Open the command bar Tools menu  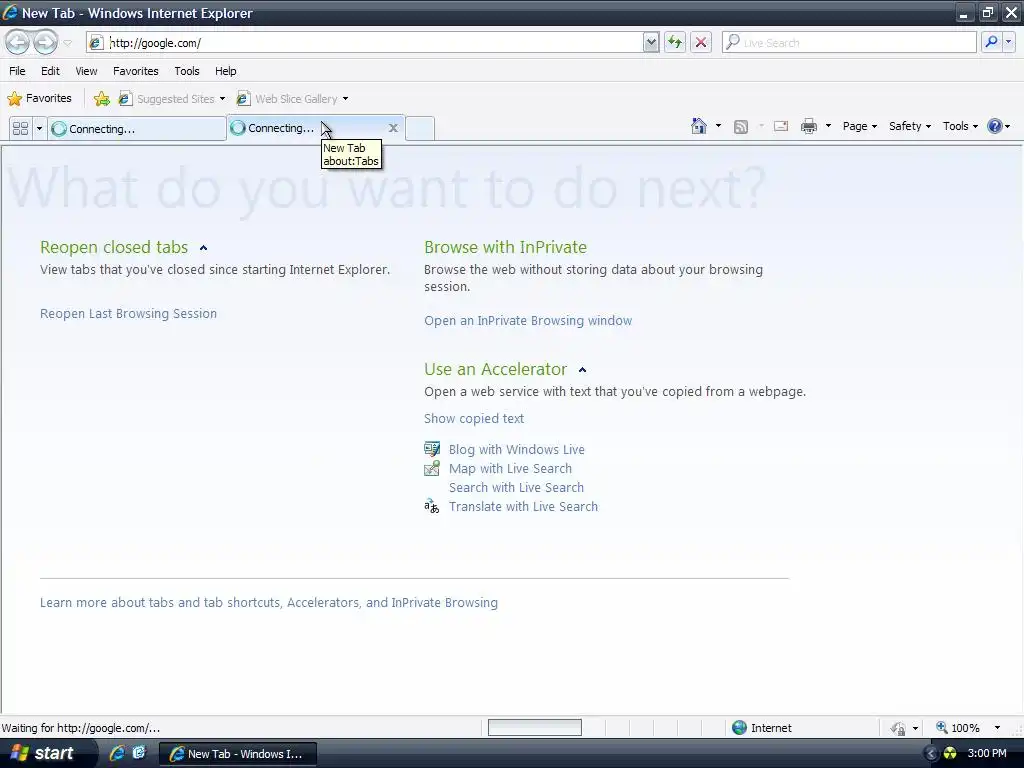960,126
